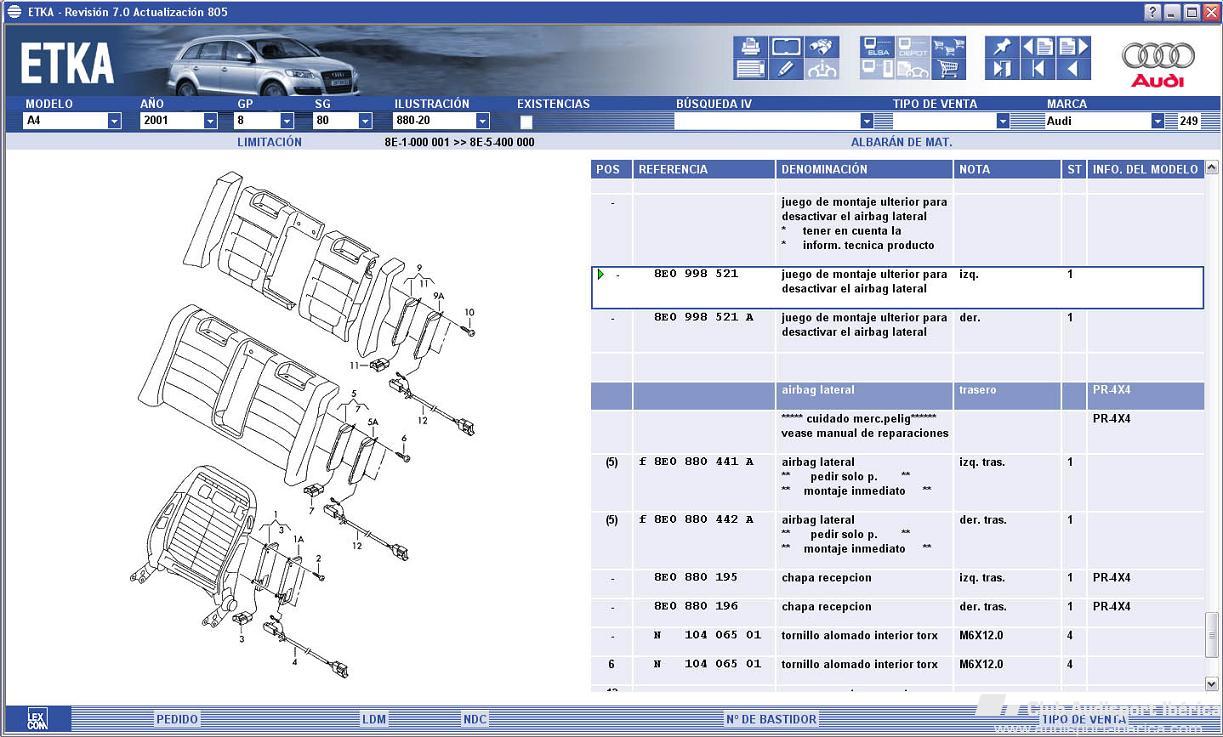Click the Nº DE BASTIDOR button
Viewport: 1223px width, 737px height.
(771, 719)
